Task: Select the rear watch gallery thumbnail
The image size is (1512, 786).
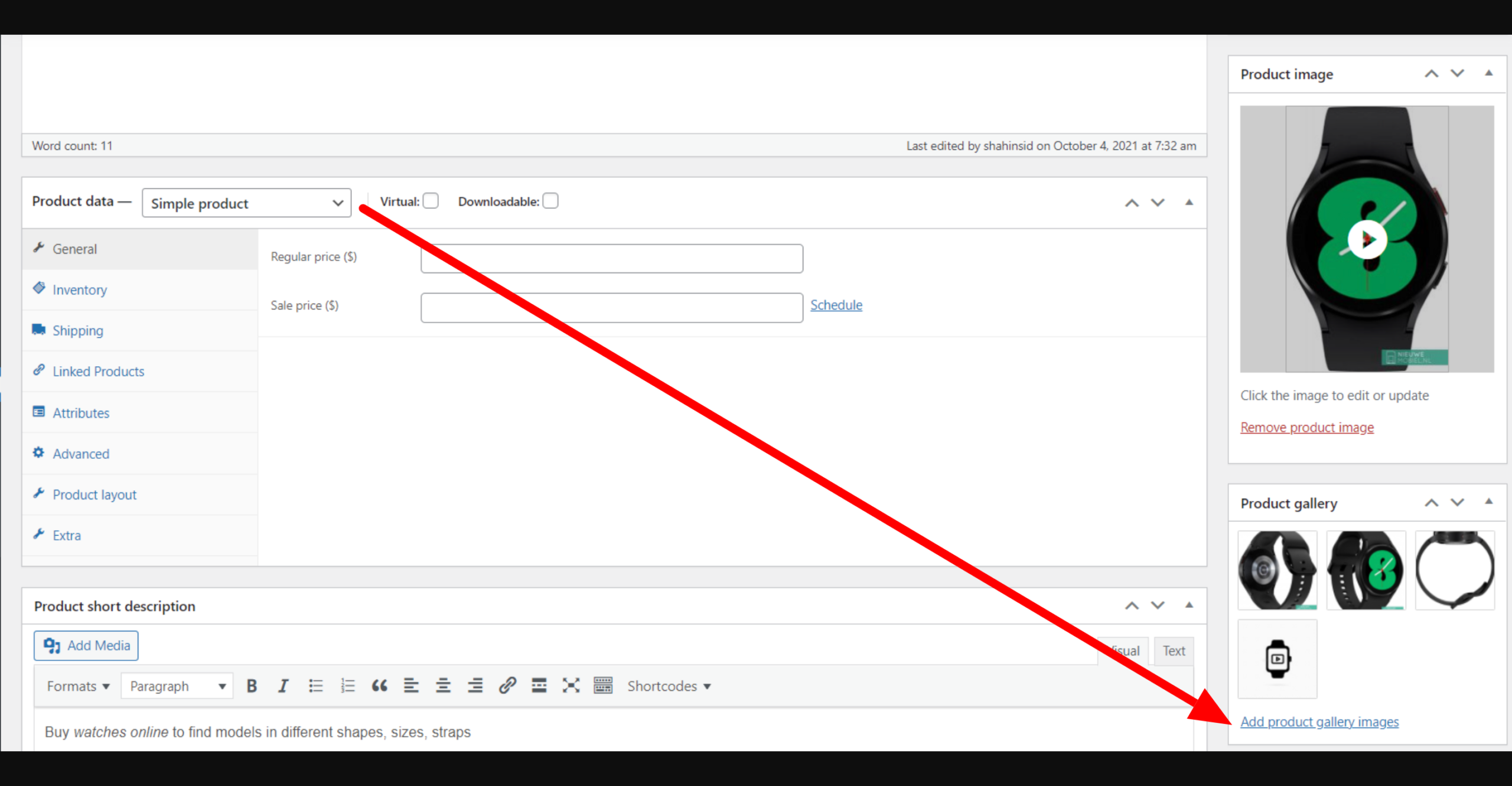Action: [1277, 569]
